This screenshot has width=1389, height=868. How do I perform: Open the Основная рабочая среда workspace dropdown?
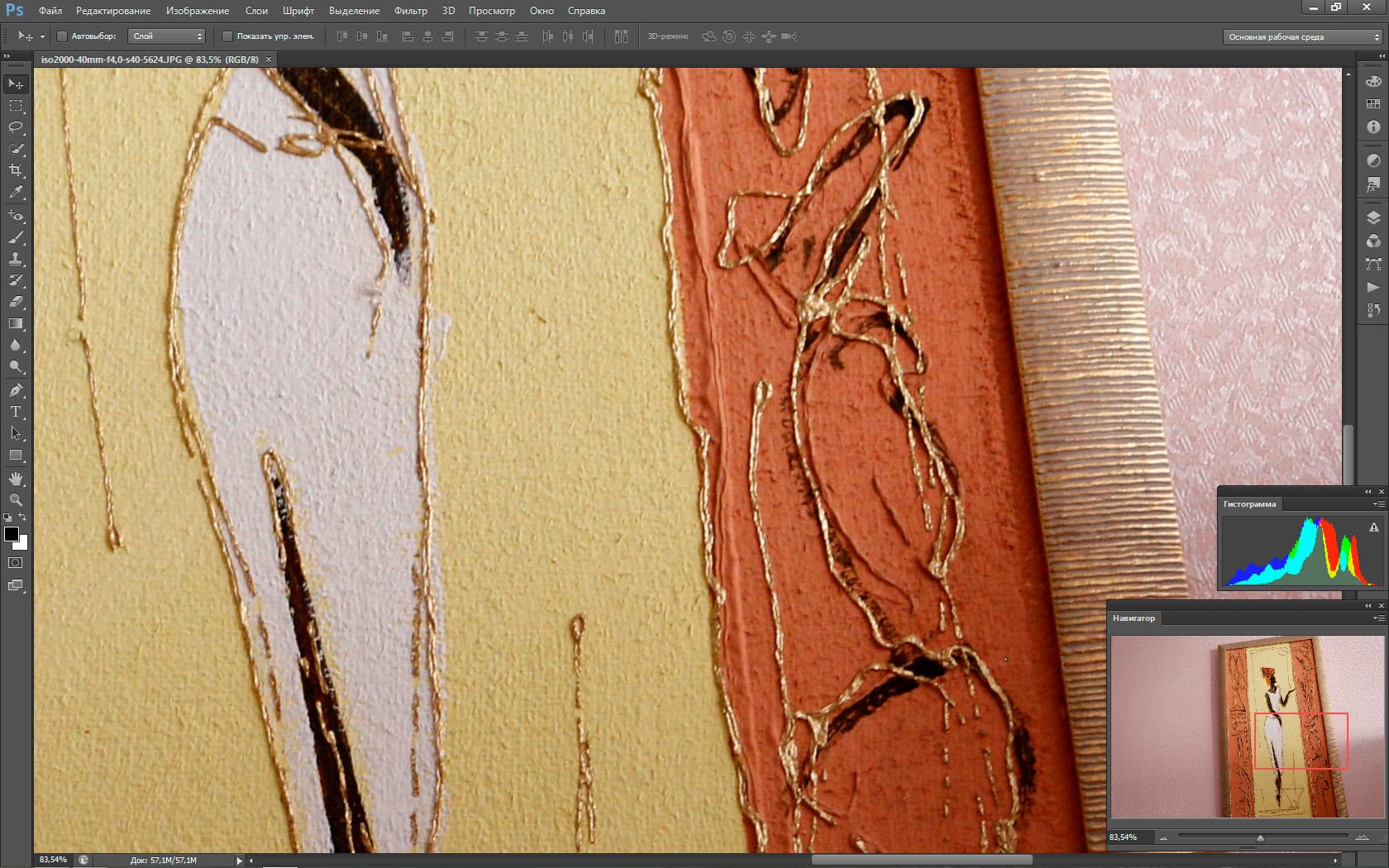coord(1303,36)
